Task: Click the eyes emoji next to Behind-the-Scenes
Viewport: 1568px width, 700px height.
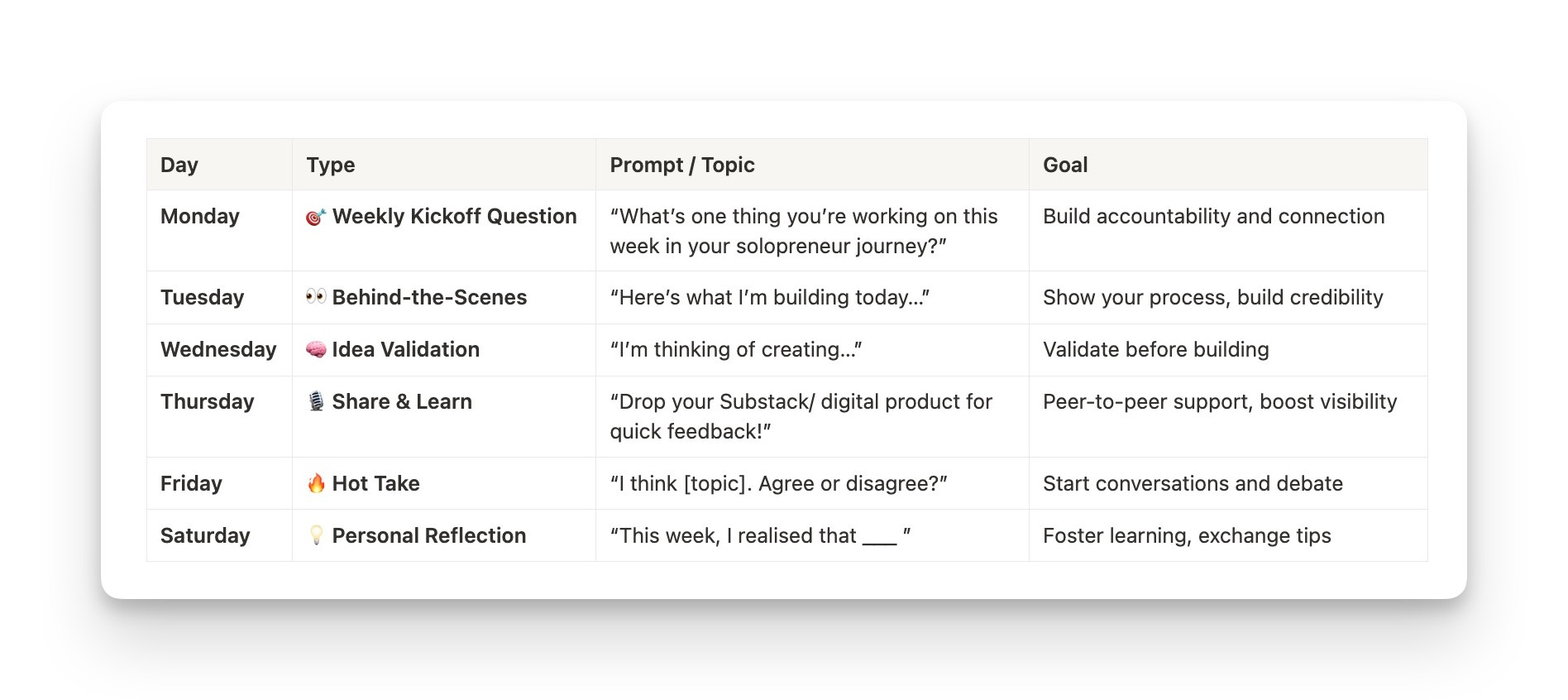Action: pos(316,296)
